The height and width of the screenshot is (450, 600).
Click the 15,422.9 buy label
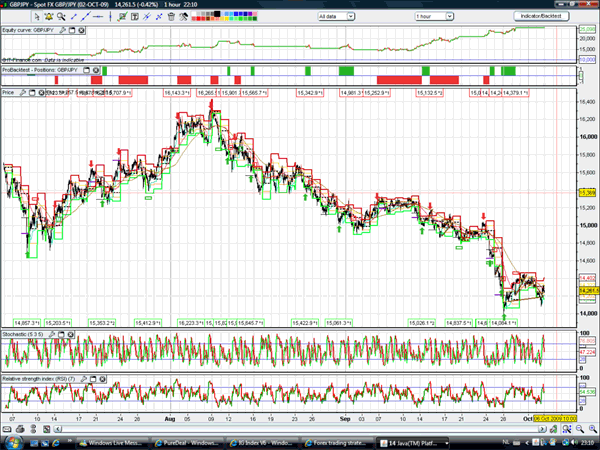(305, 323)
